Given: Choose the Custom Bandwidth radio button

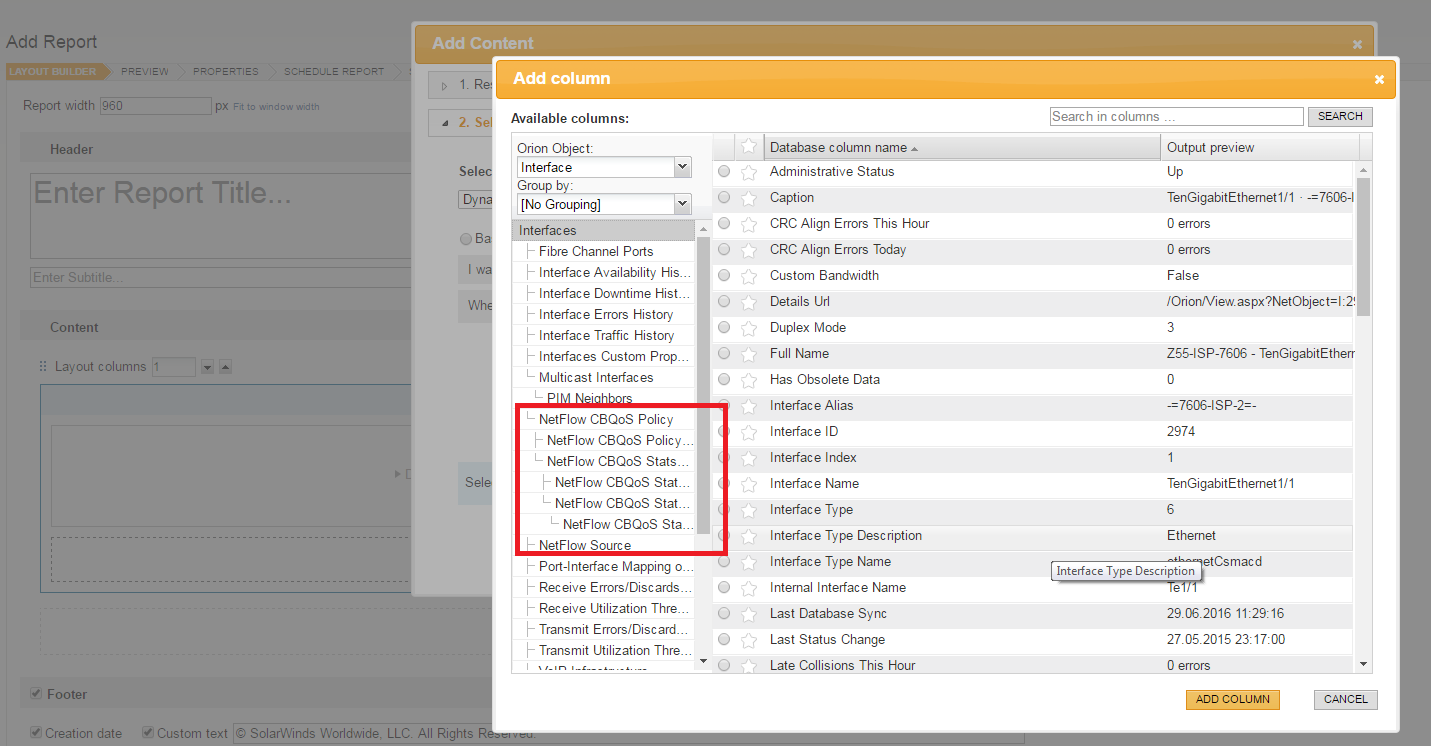Looking at the screenshot, I should tap(724, 276).
